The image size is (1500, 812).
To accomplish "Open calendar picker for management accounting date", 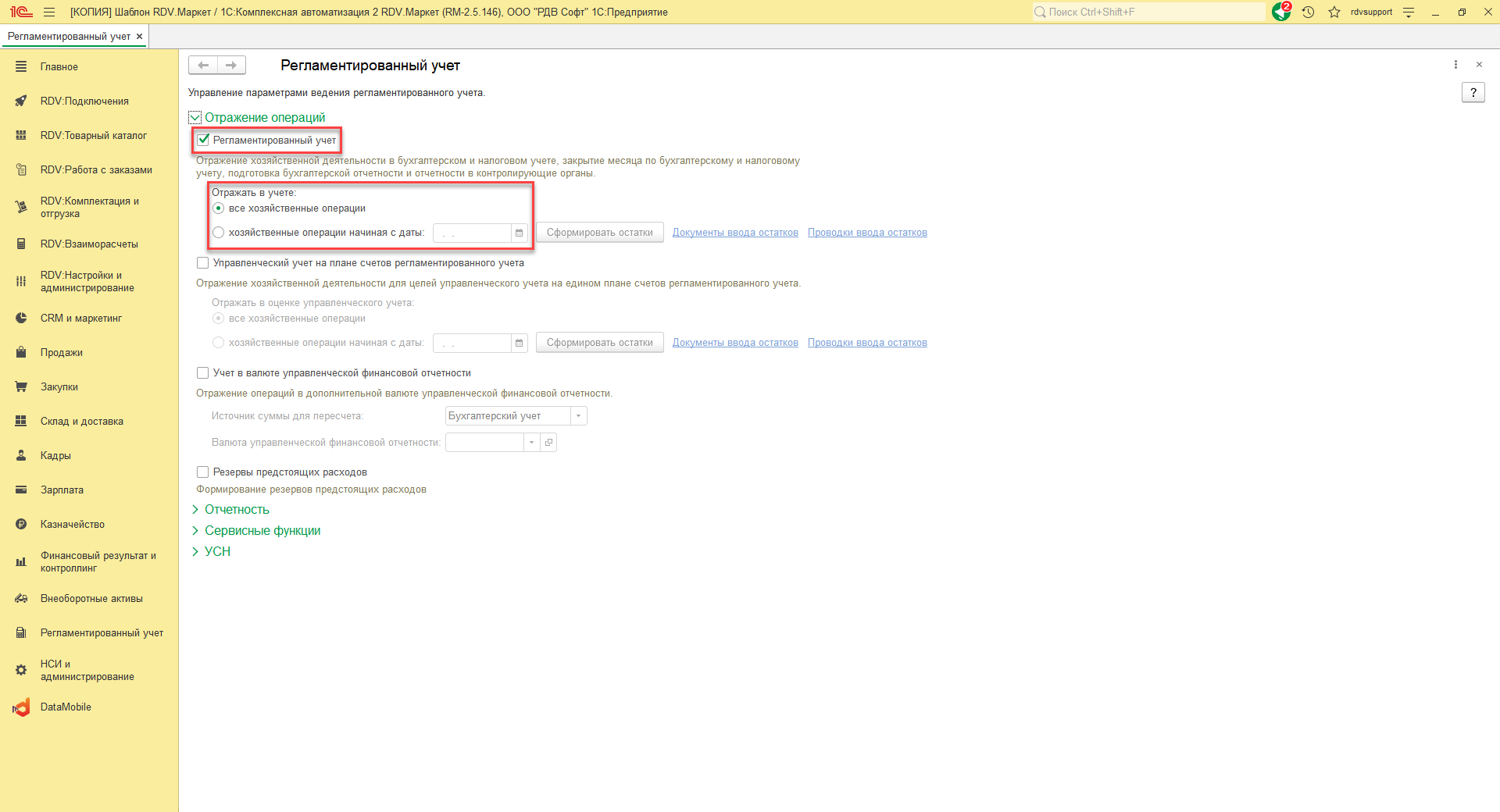I will [x=519, y=343].
